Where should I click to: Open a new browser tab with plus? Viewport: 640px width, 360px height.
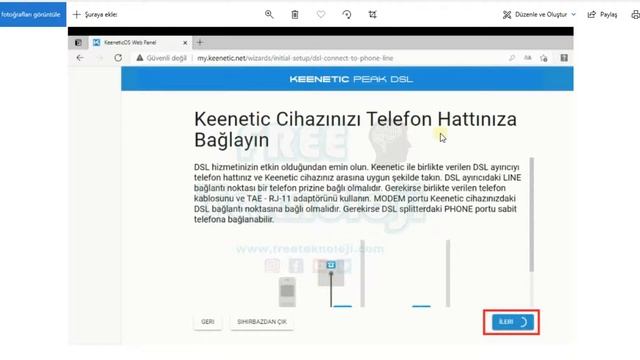[200, 42]
